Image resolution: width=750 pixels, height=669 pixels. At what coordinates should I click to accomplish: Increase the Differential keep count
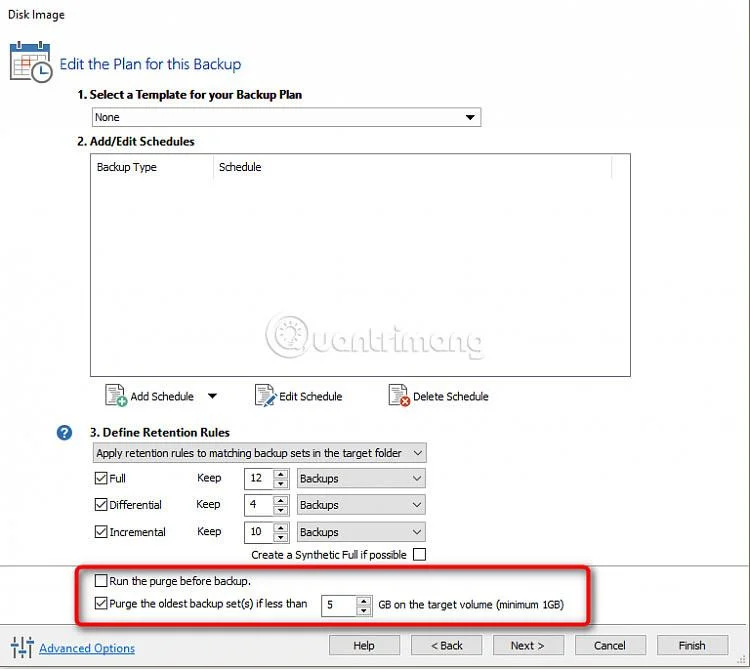pyautogui.click(x=281, y=500)
